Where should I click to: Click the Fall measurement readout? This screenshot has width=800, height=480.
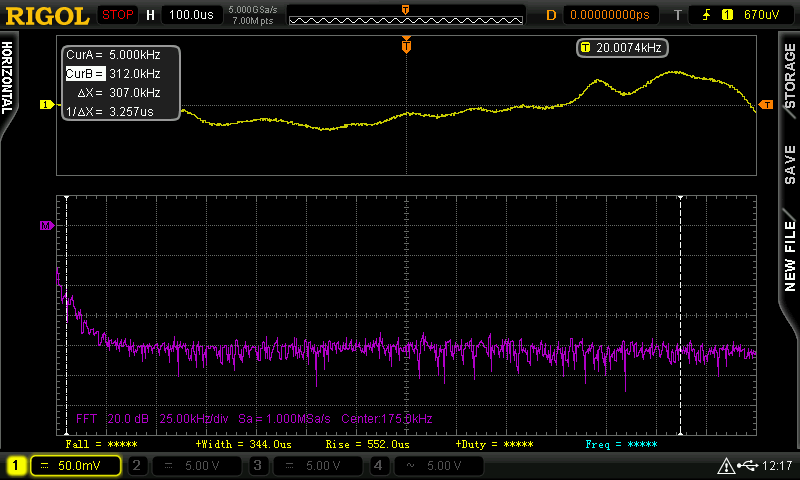pos(101,444)
